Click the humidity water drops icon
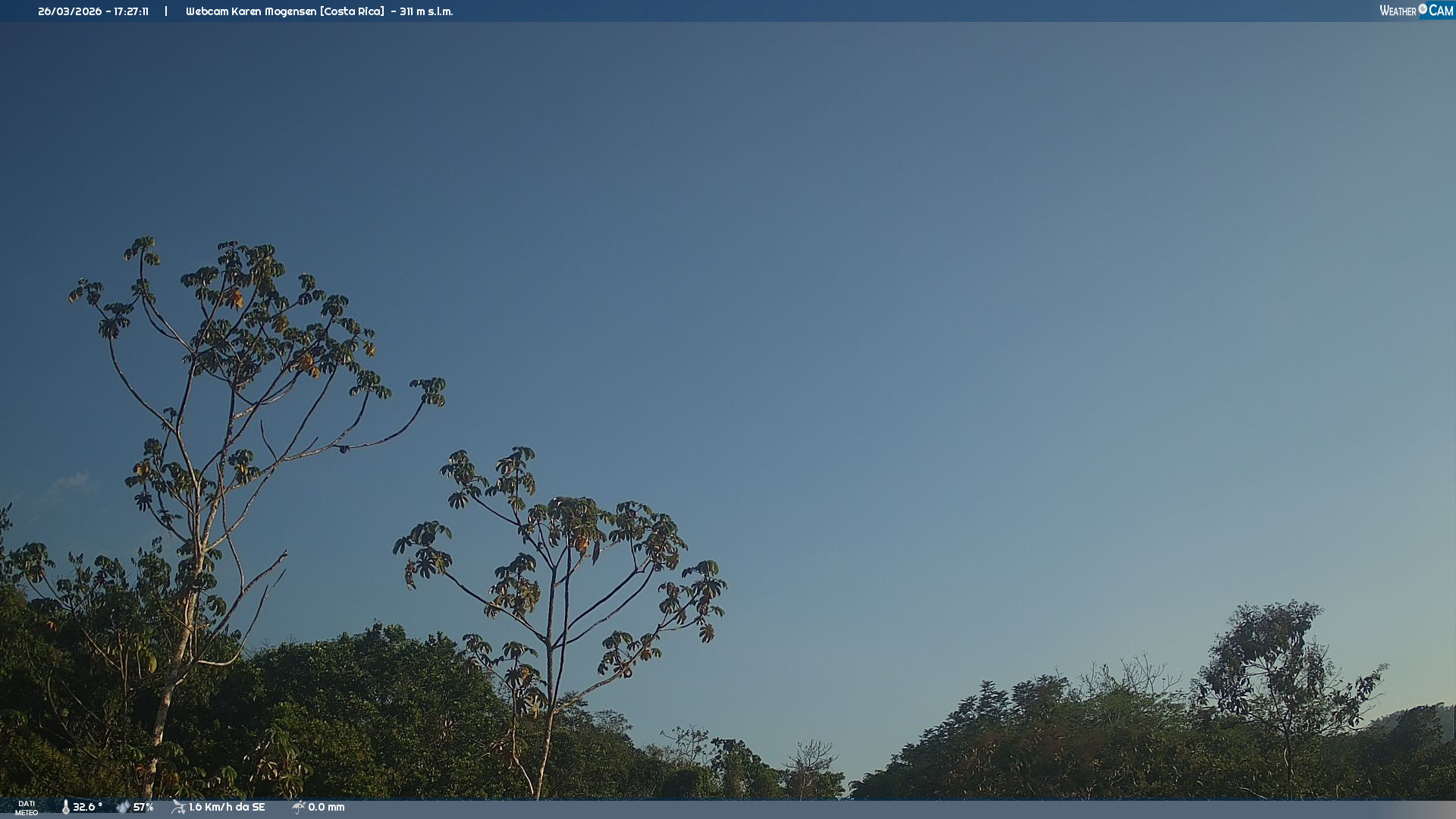This screenshot has width=1456, height=819. (123, 807)
